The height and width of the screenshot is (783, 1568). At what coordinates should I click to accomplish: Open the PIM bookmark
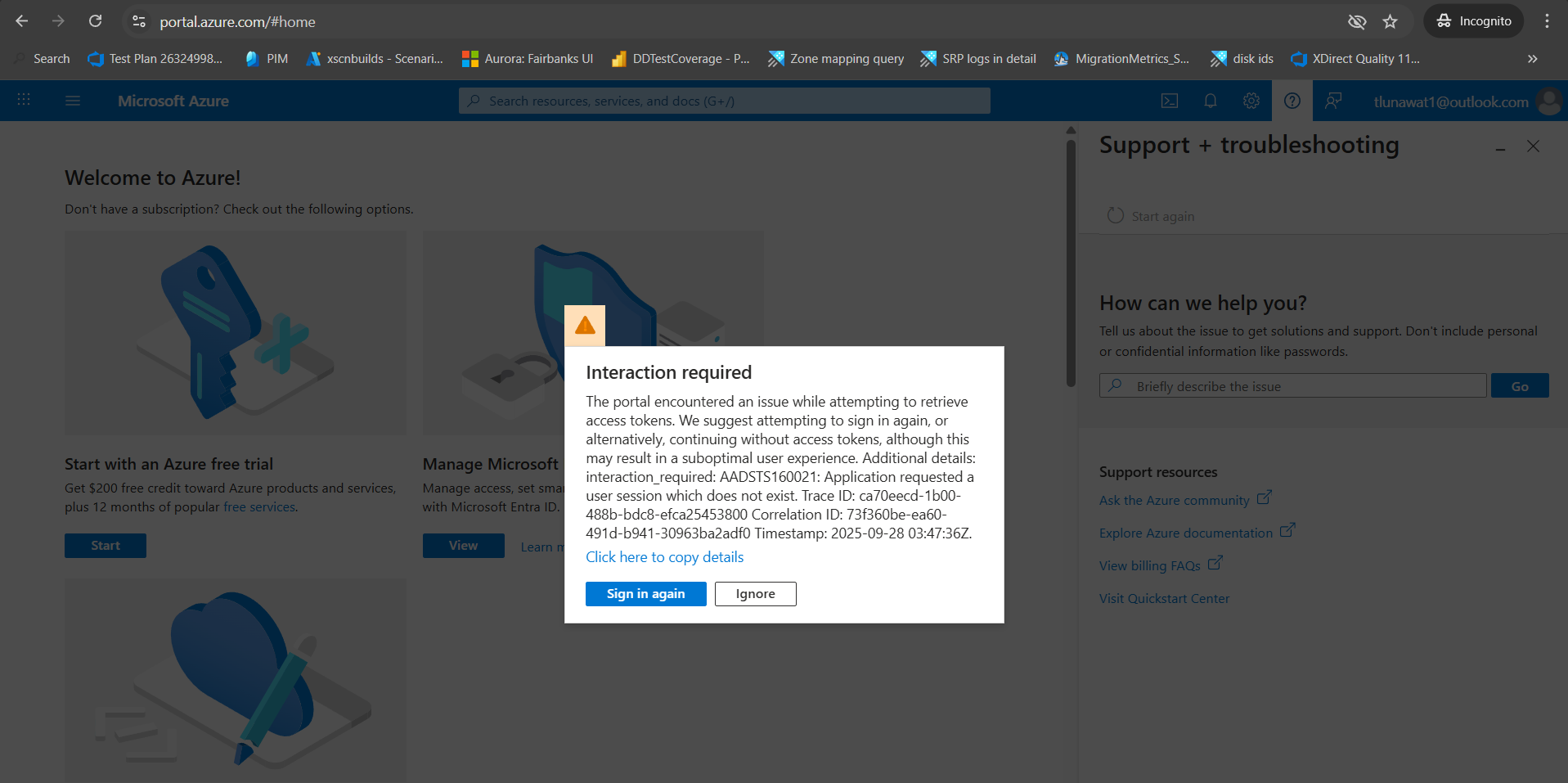pyautogui.click(x=267, y=59)
